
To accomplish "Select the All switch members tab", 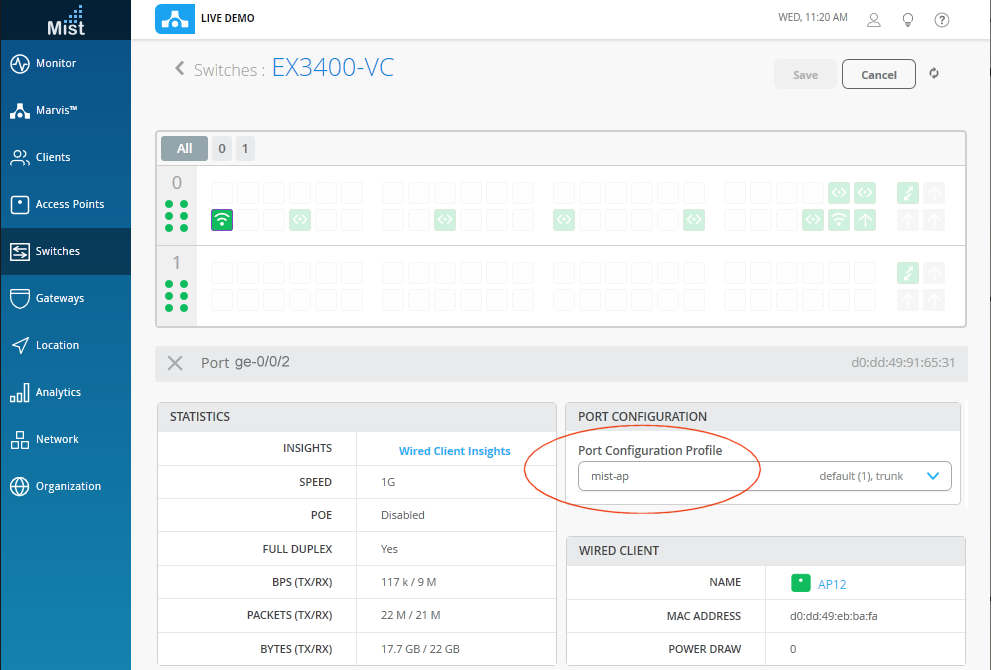I will [x=184, y=149].
